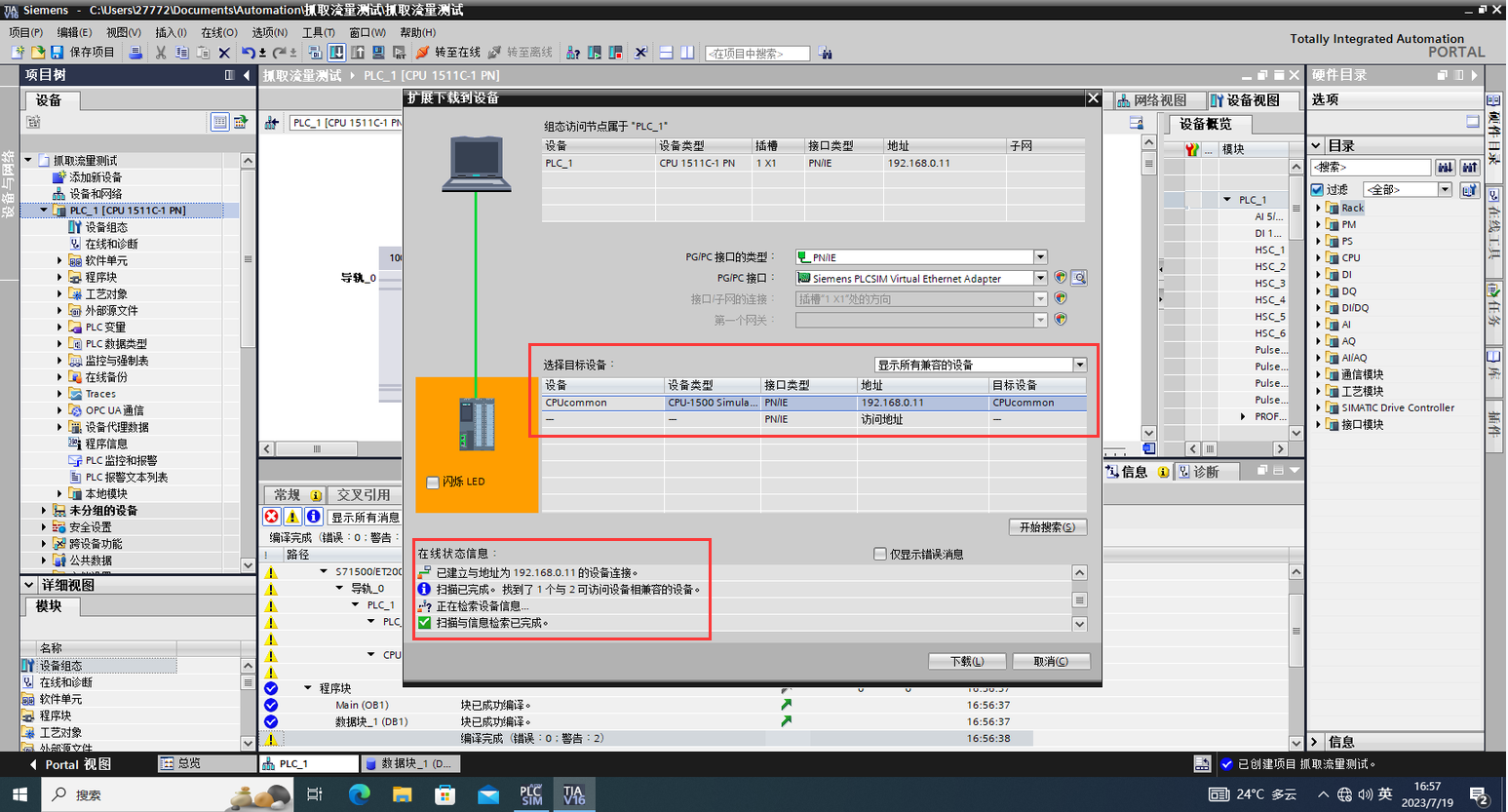Click the warnings filter icon in info pane
Screen dimensions: 1508x812
[x=292, y=517]
